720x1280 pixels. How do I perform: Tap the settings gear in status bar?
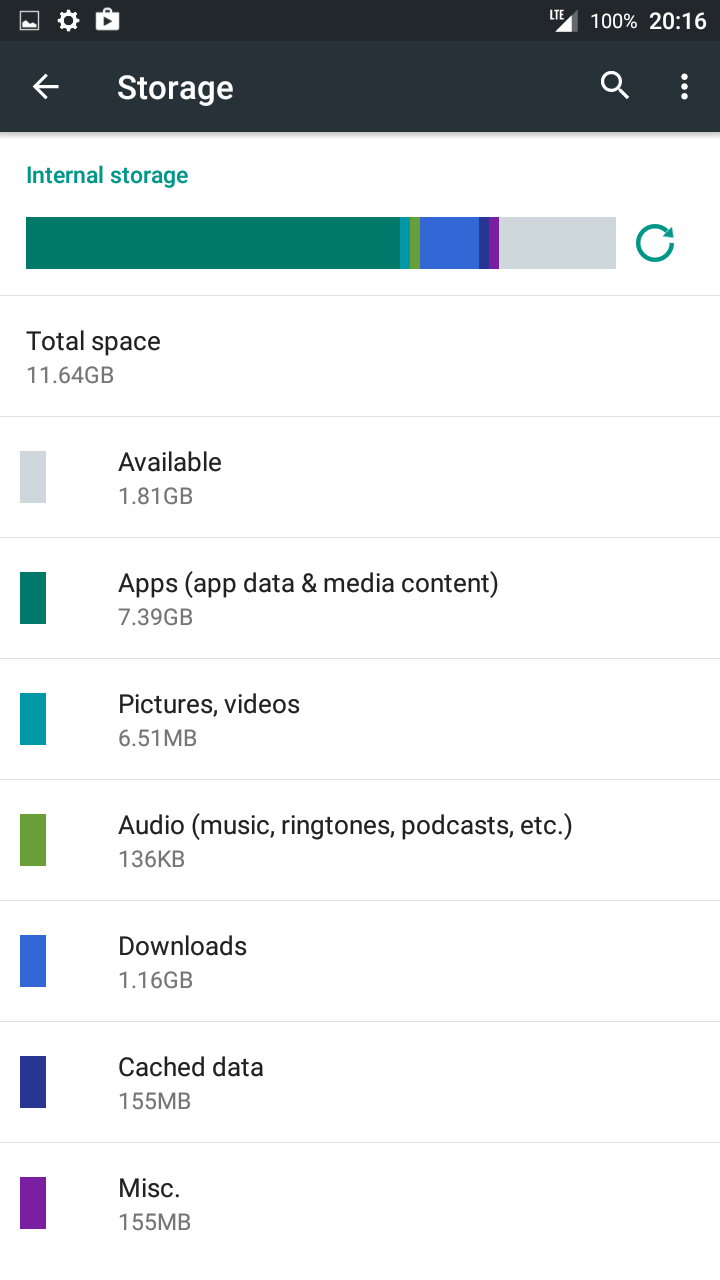click(68, 20)
